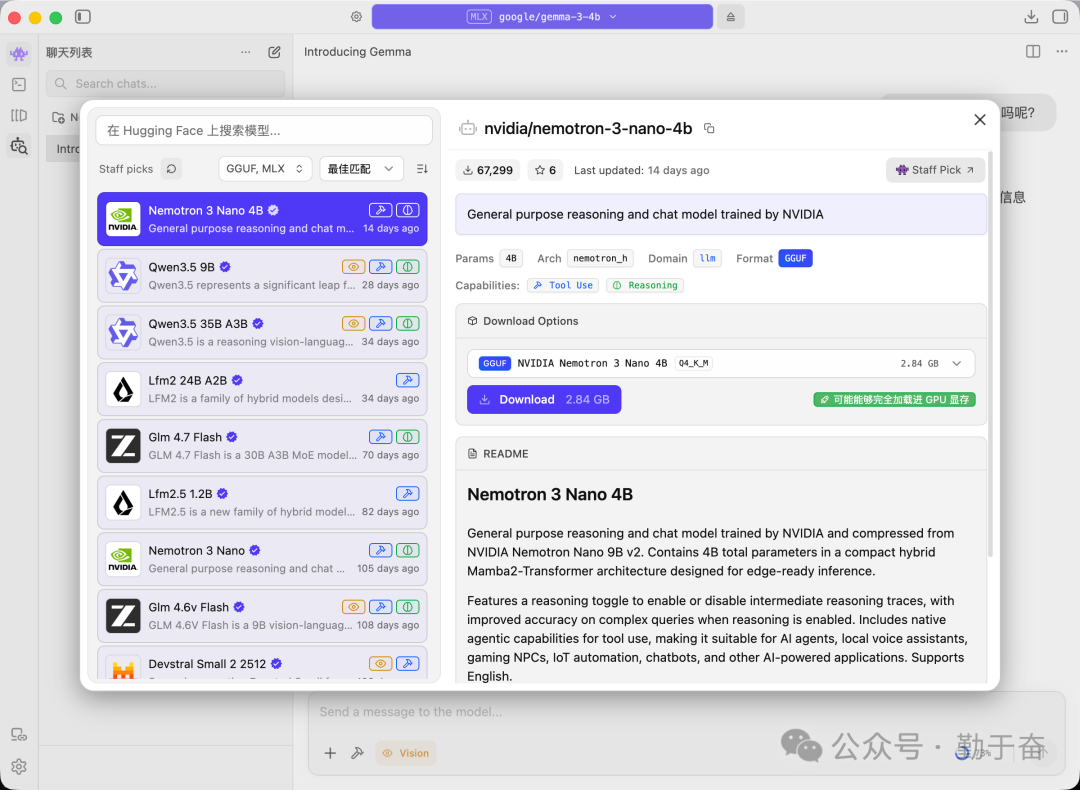Image resolution: width=1080 pixels, height=790 pixels.
Task: Click the reasoning badge on Qwen3.5 35B A3B
Action: (408, 323)
